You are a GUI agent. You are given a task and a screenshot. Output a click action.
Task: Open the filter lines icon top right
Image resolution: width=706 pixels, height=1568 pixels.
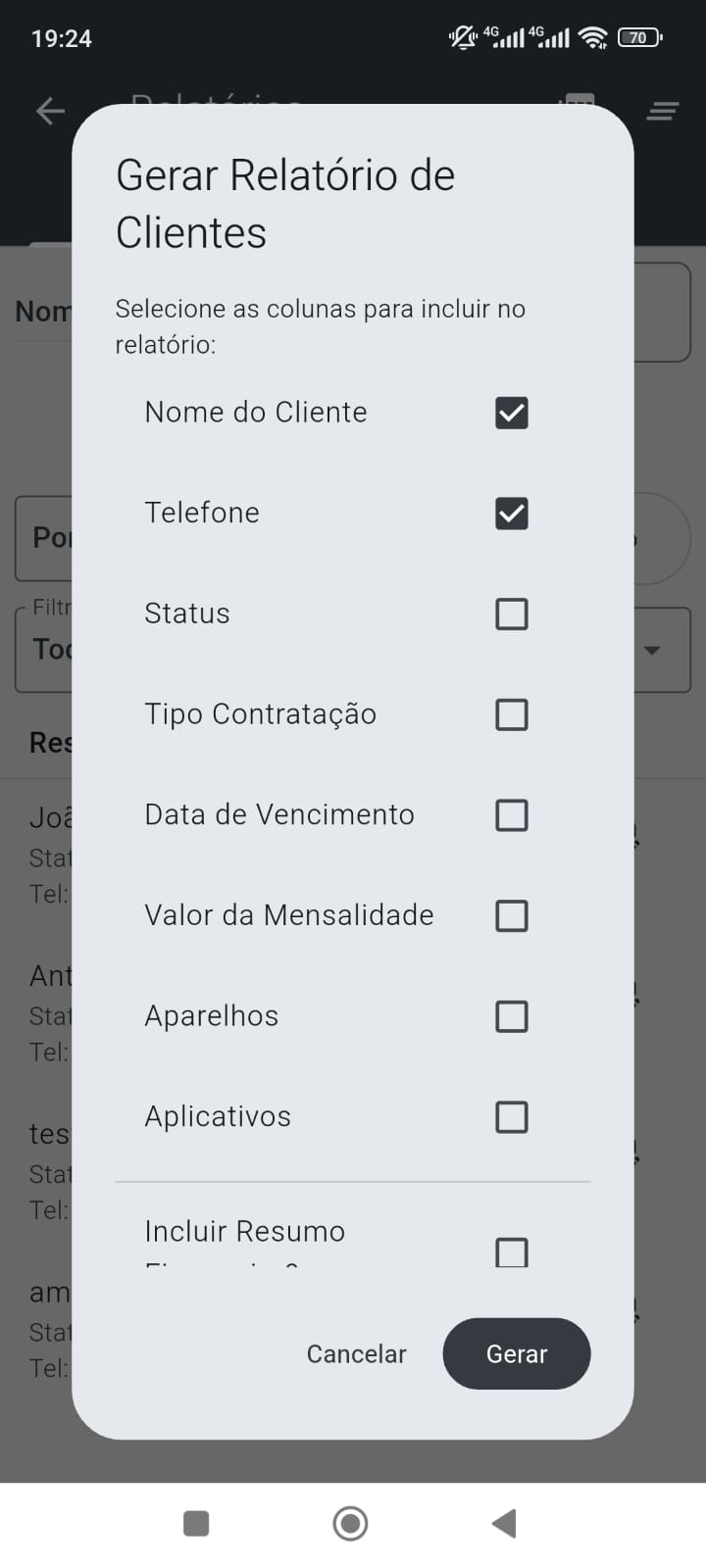[663, 112]
